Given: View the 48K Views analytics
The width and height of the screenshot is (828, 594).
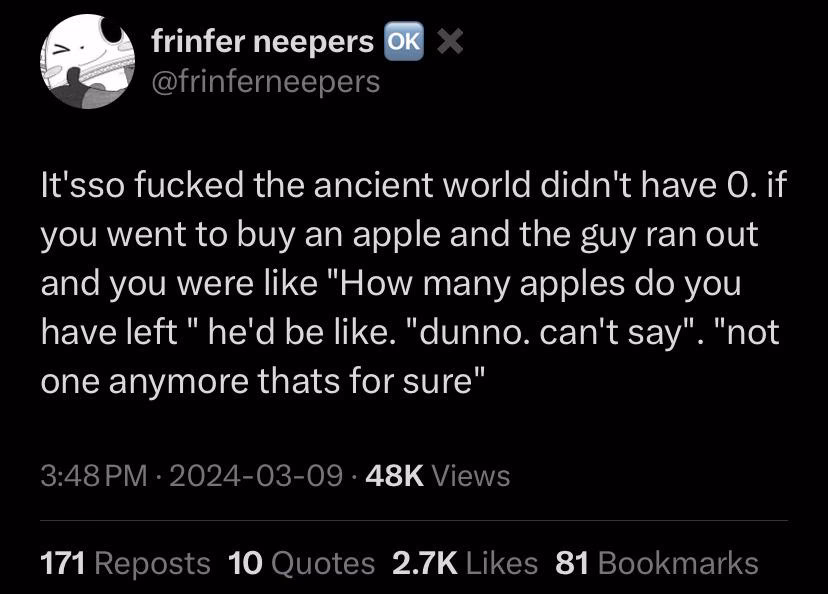Looking at the screenshot, I should coord(437,475).
